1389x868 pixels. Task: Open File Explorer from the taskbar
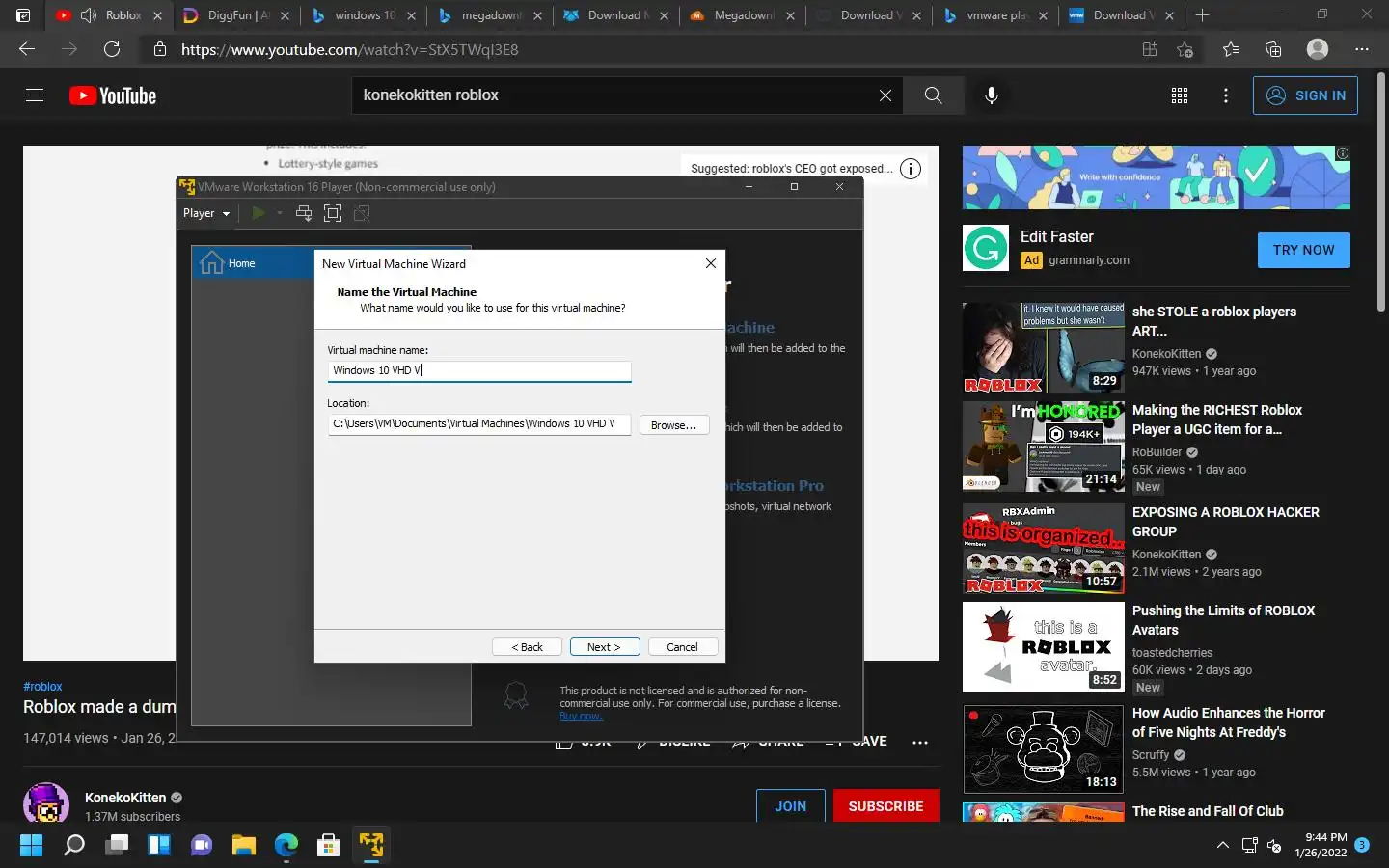(243, 846)
